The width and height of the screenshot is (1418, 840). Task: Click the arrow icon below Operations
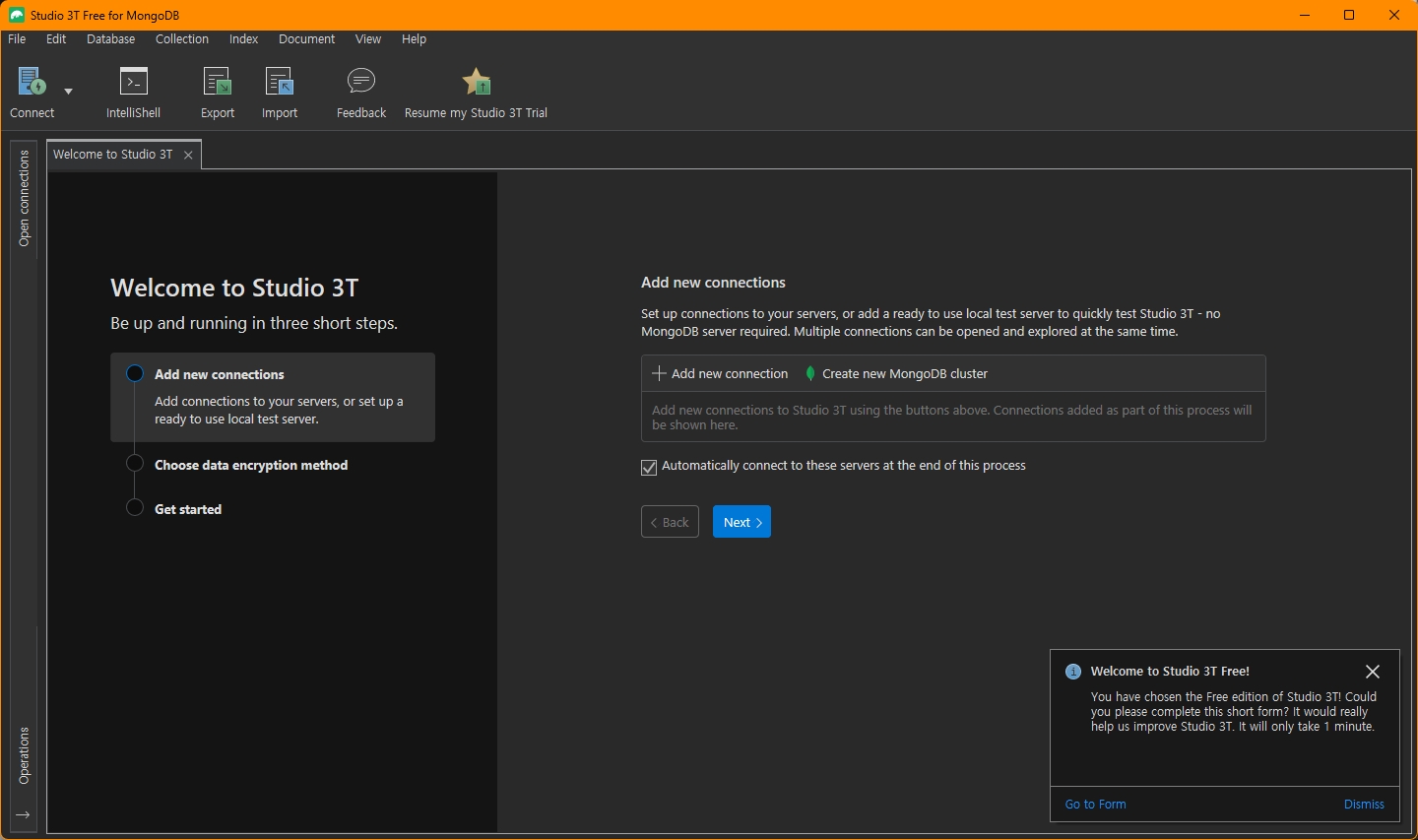click(23, 815)
